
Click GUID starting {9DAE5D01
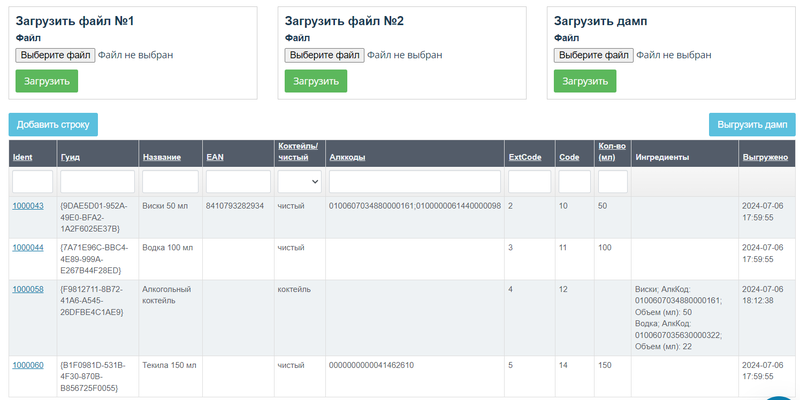[94, 217]
